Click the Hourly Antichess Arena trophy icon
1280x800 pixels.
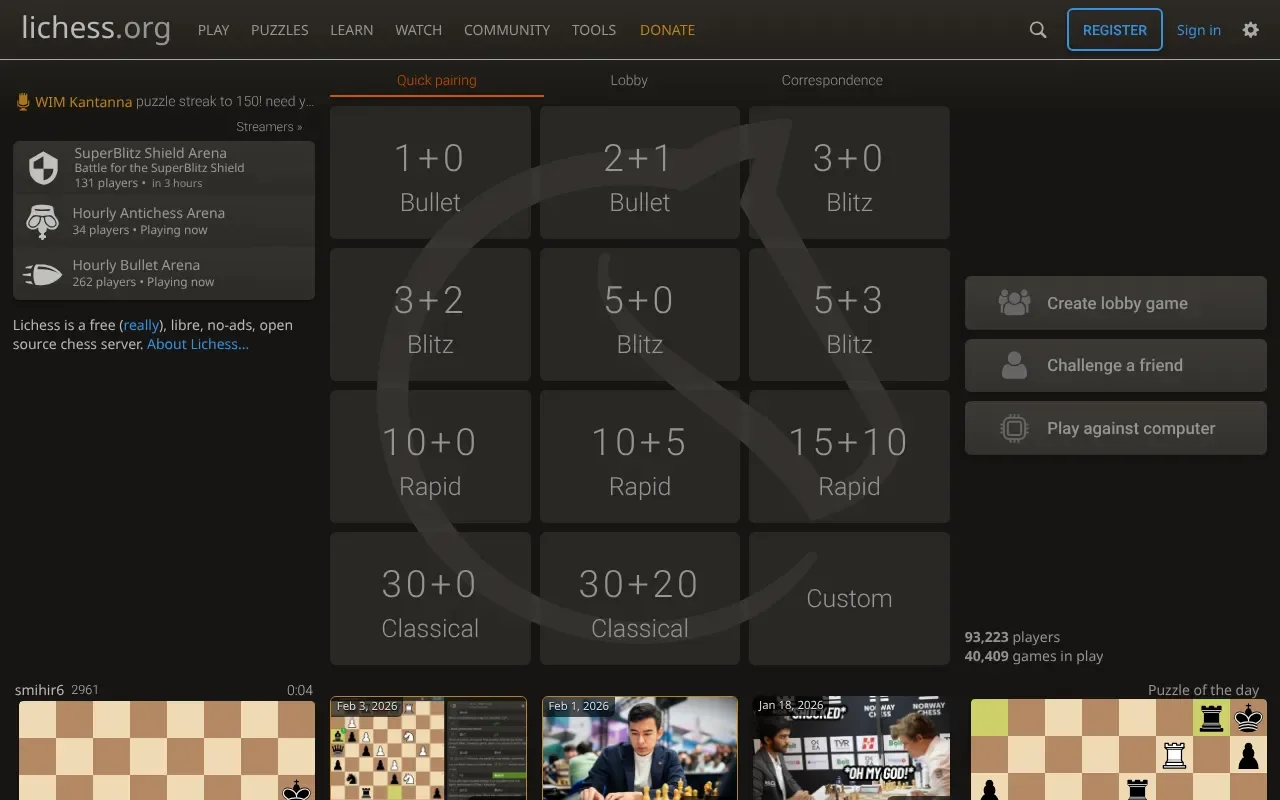(x=42, y=223)
